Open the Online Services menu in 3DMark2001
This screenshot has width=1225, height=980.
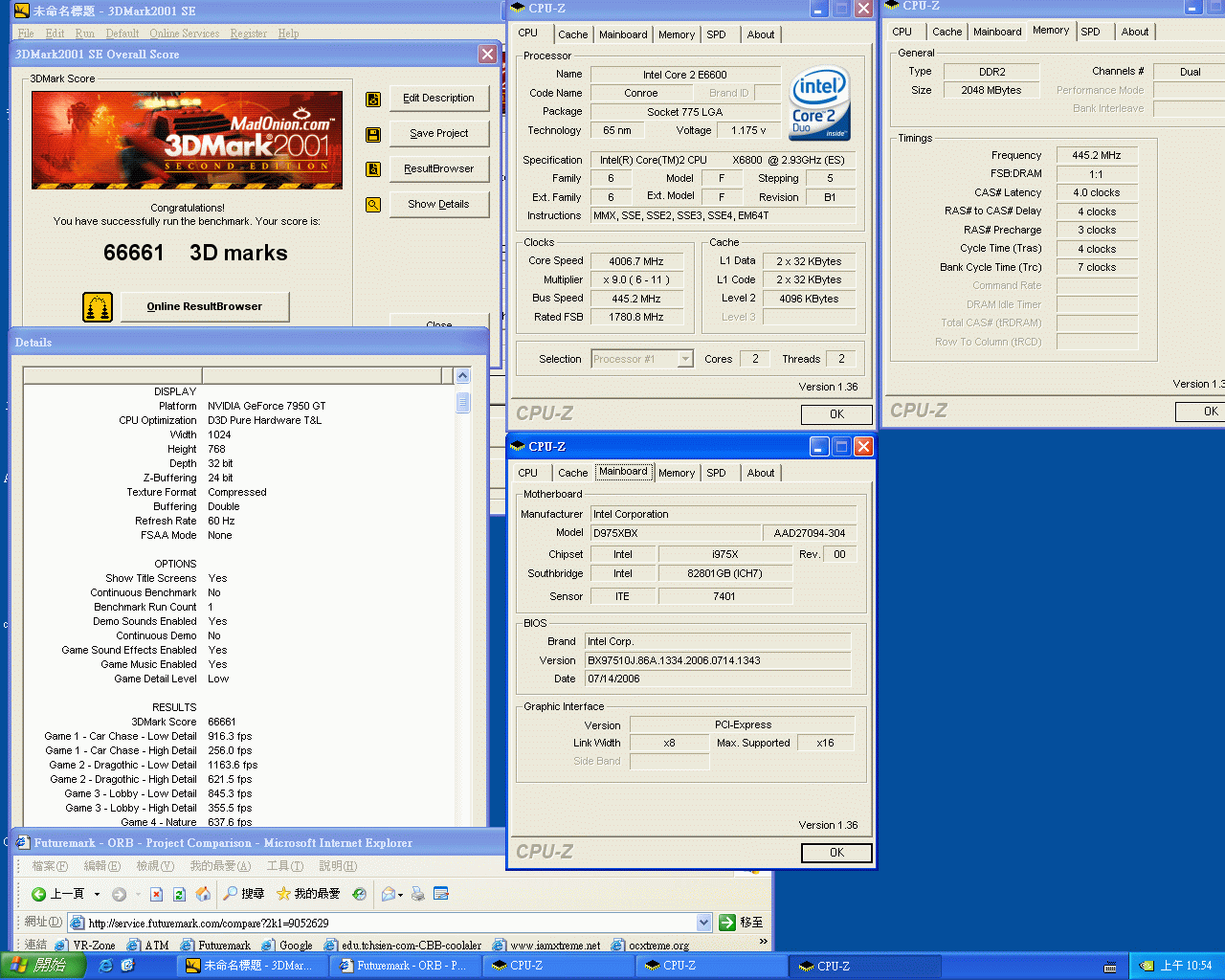tap(184, 33)
